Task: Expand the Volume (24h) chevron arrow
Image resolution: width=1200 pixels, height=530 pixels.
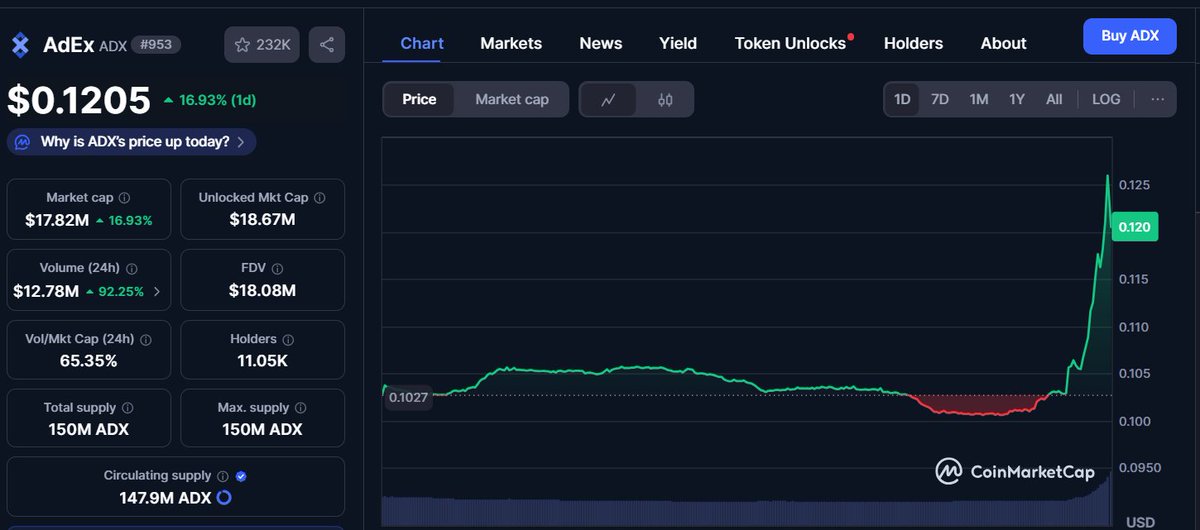Action: 155,292
